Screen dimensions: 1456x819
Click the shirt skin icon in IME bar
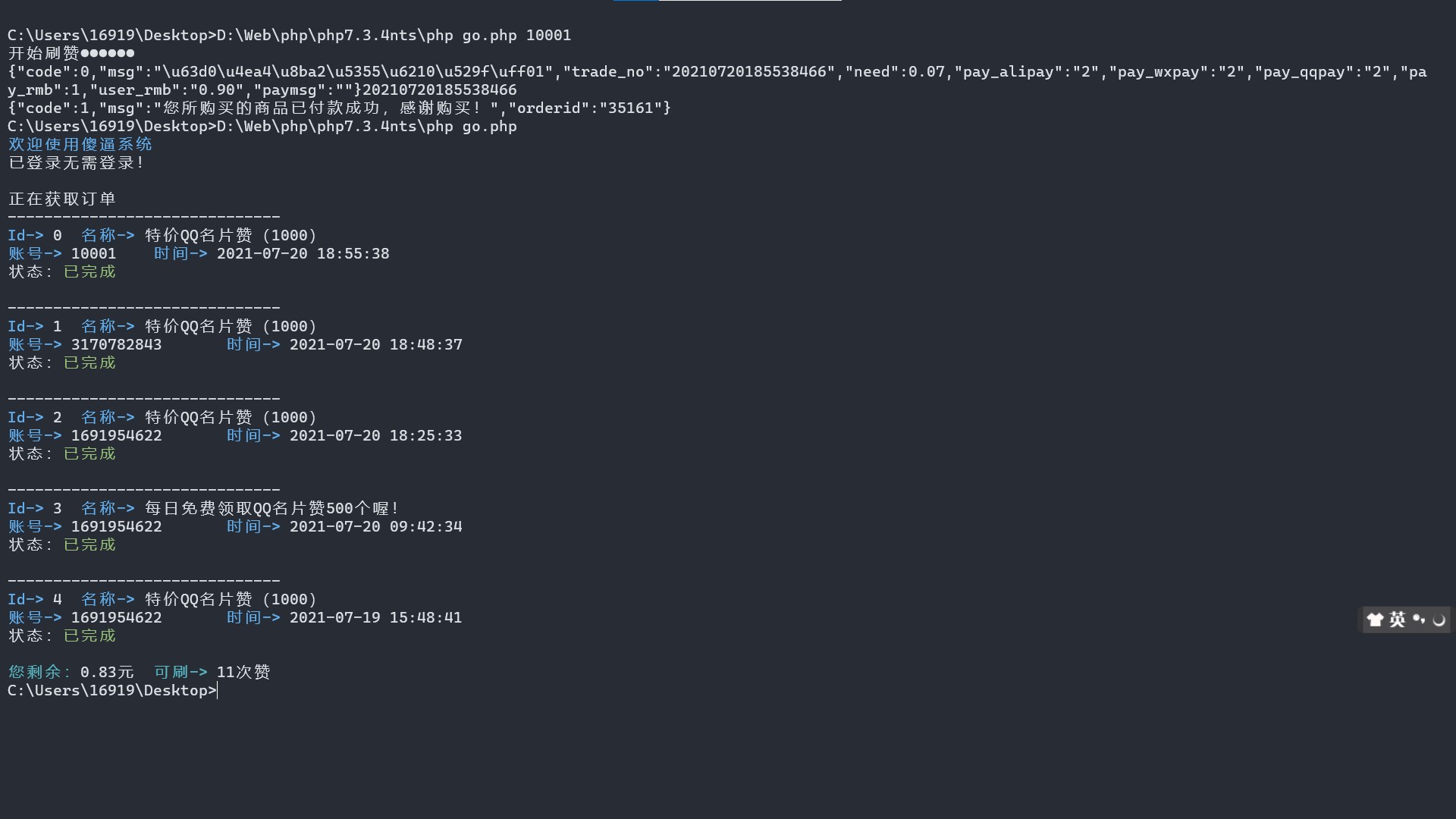pyautogui.click(x=1375, y=620)
